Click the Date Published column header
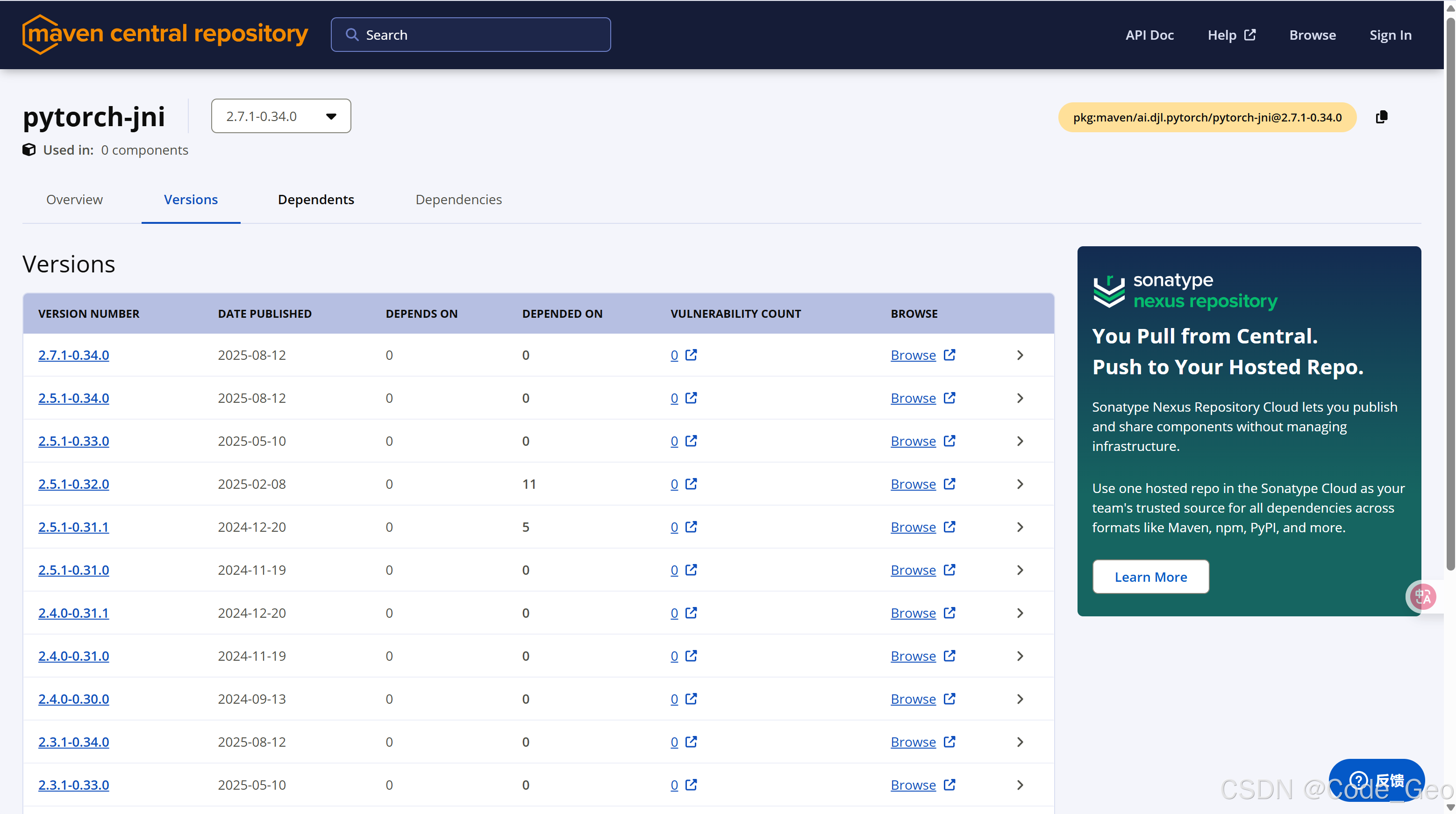1456x814 pixels. pos(264,314)
